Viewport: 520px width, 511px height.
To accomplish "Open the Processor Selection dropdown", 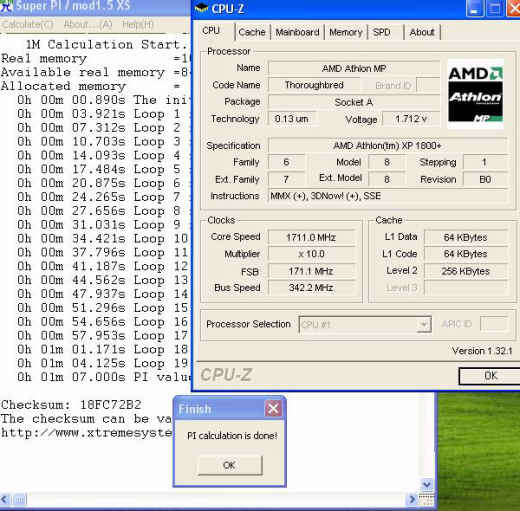I will click(x=424, y=324).
